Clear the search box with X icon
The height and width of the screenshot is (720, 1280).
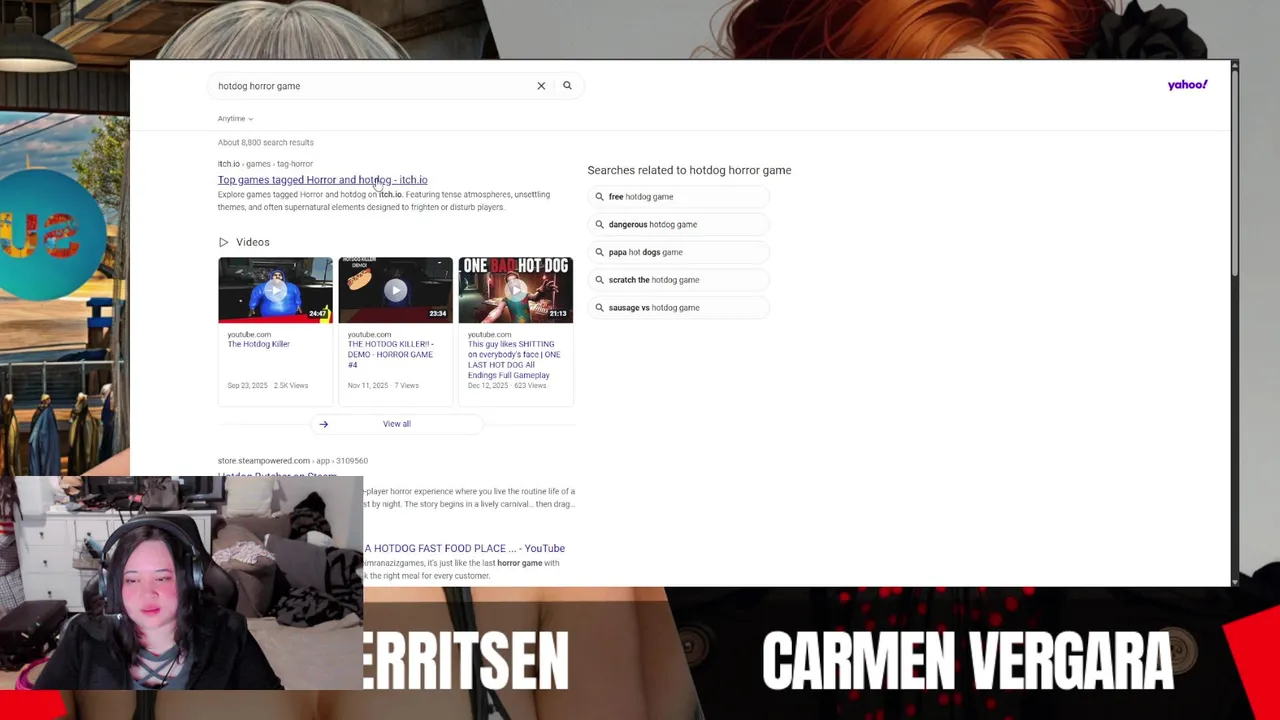pos(541,86)
